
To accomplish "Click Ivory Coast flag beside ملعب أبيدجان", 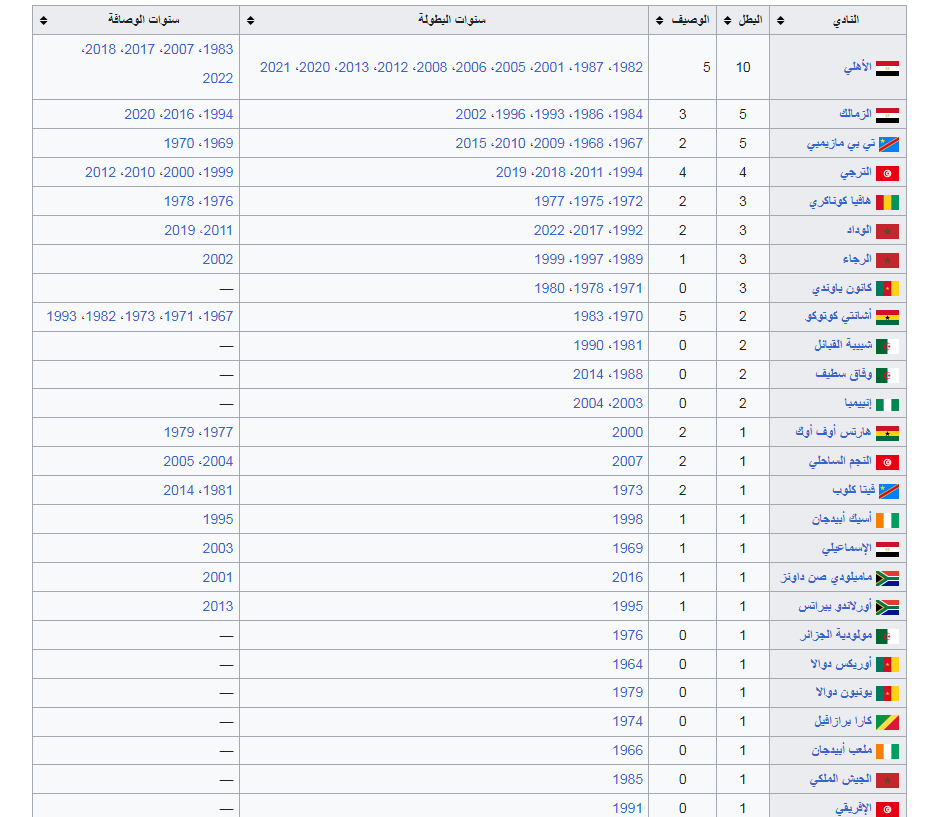I will (x=887, y=751).
